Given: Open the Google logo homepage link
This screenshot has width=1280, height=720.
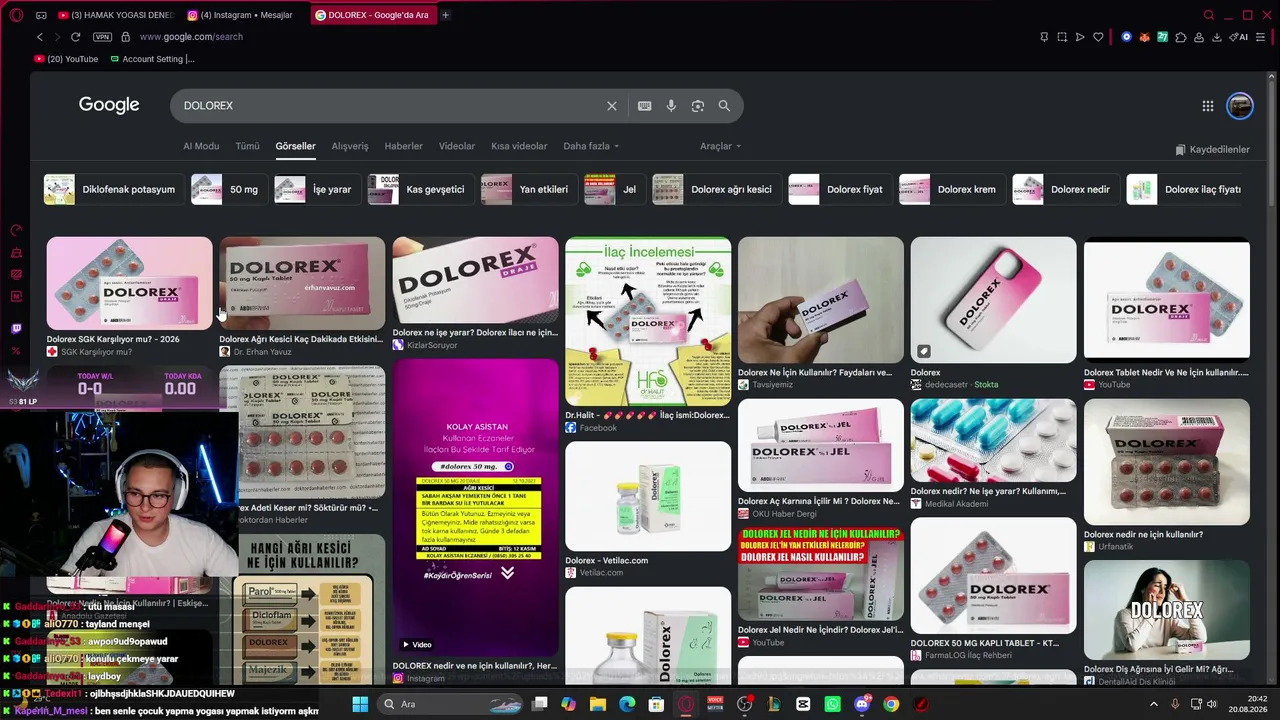Looking at the screenshot, I should (109, 105).
